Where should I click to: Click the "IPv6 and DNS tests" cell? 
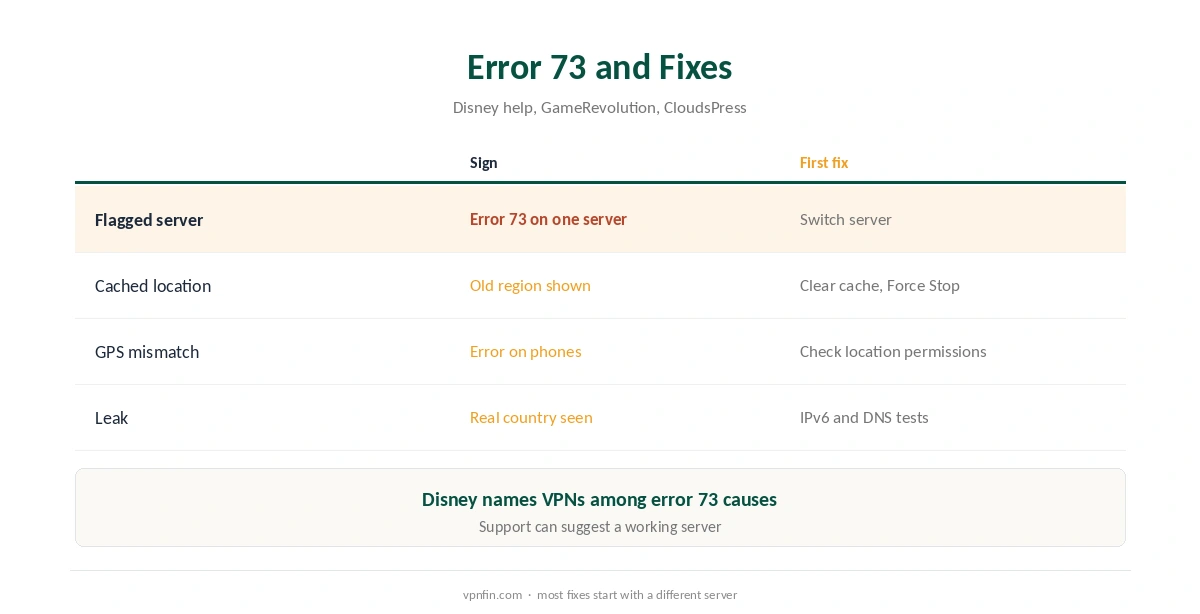coord(864,417)
